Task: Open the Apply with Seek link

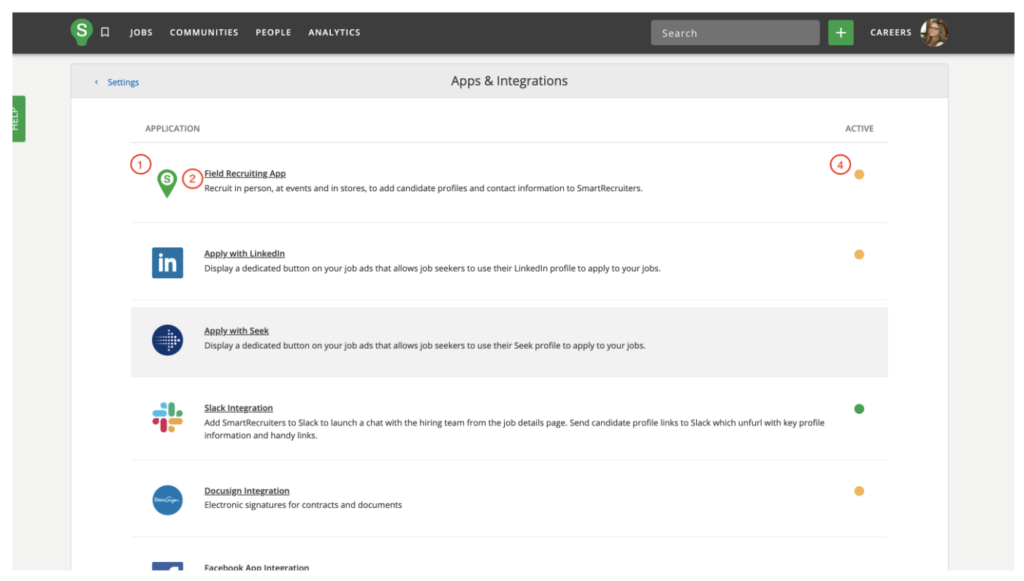Action: pos(236,331)
